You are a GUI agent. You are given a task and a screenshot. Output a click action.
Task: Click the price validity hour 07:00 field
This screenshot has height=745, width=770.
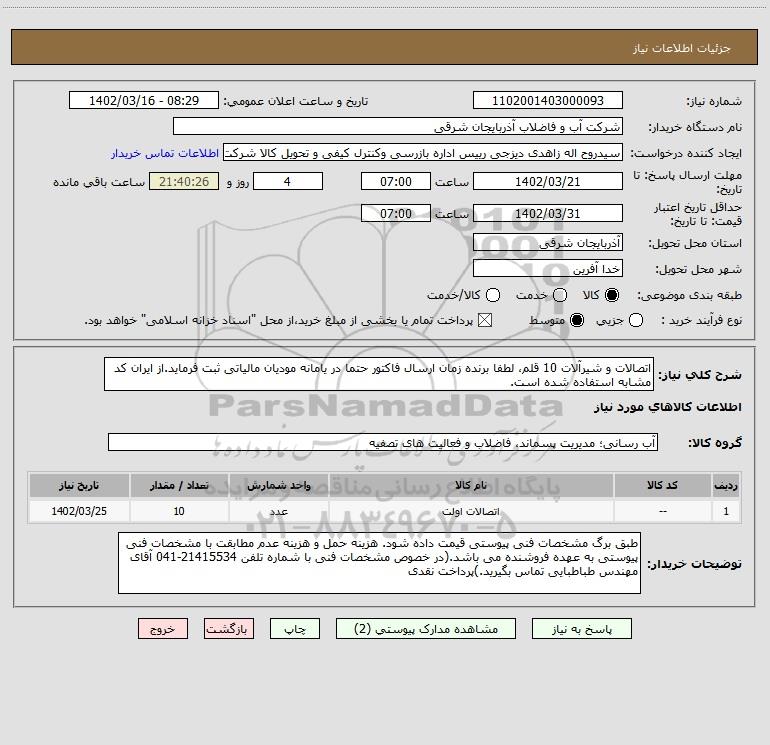[396, 213]
